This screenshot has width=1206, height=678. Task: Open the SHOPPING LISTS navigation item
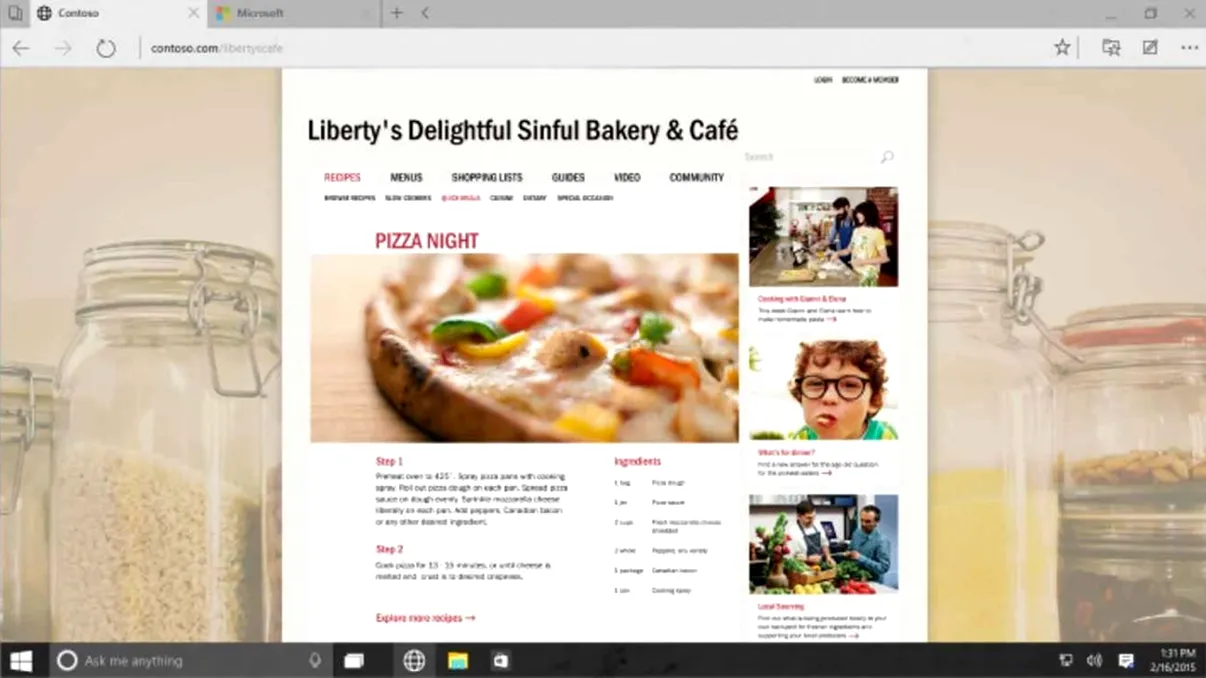tap(487, 177)
